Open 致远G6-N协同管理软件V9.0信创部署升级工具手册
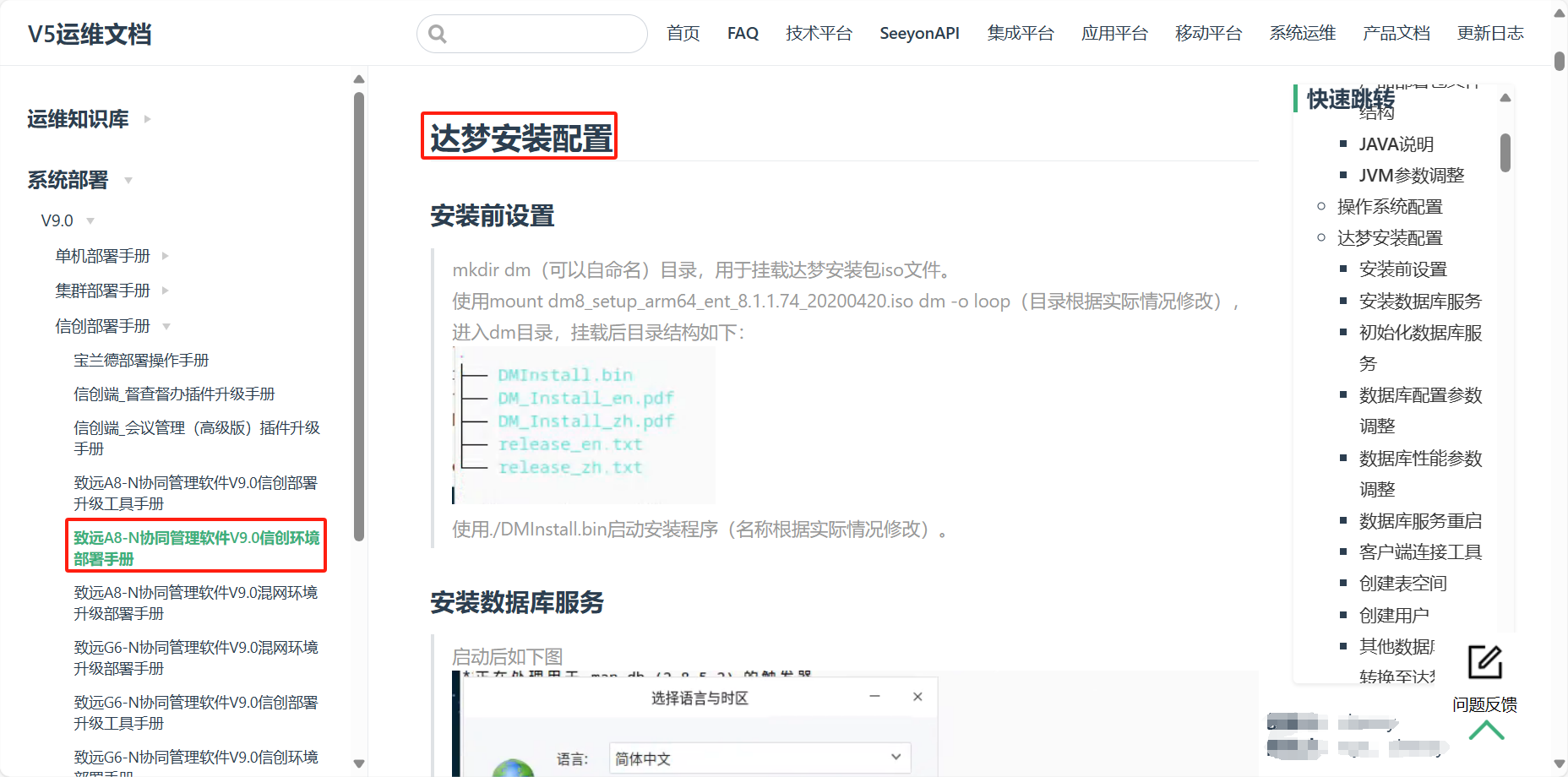The height and width of the screenshot is (777, 1568). 196,713
